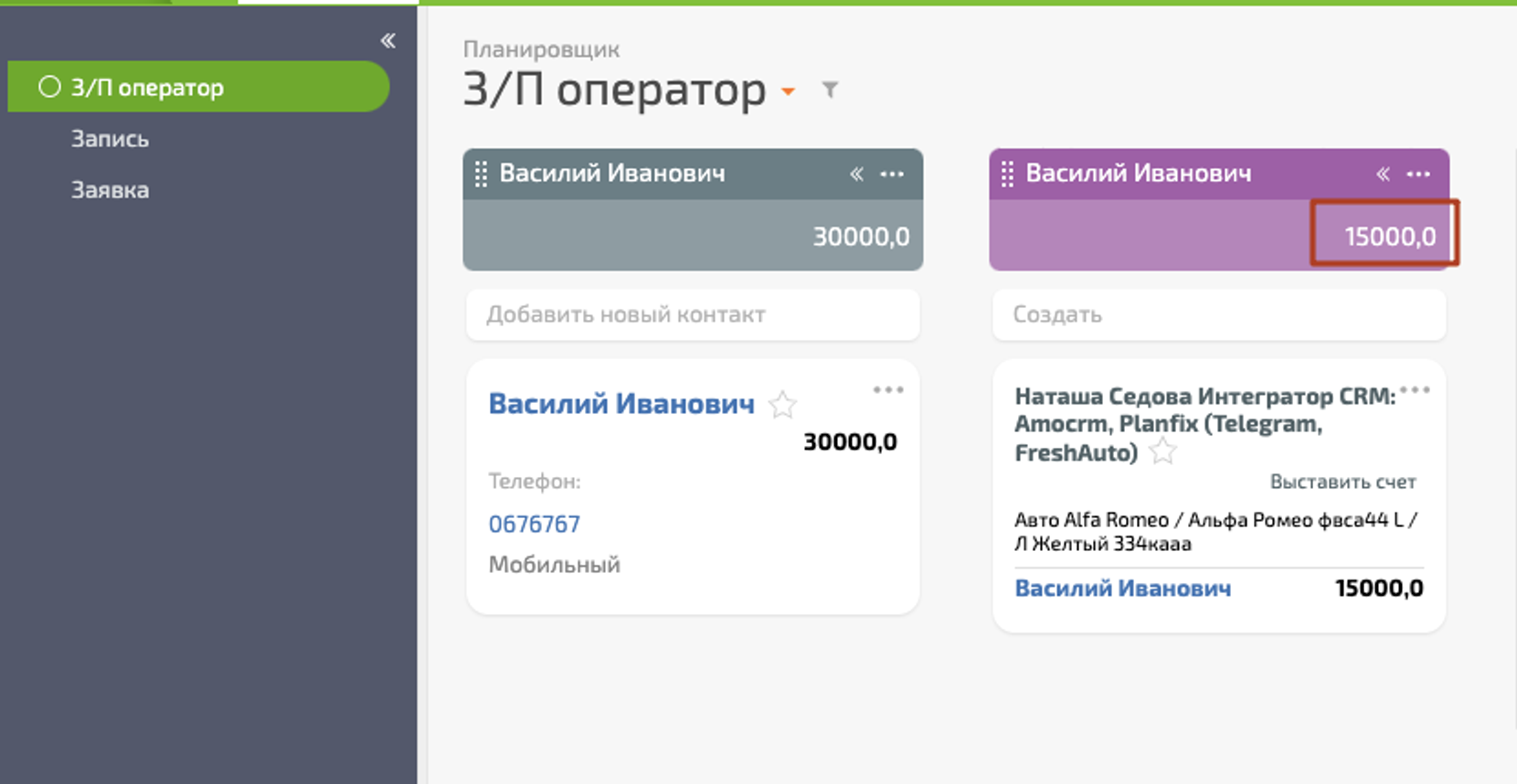Image resolution: width=1517 pixels, height=784 pixels.
Task: Collapse the purple Василий Иванович column
Action: (1383, 174)
